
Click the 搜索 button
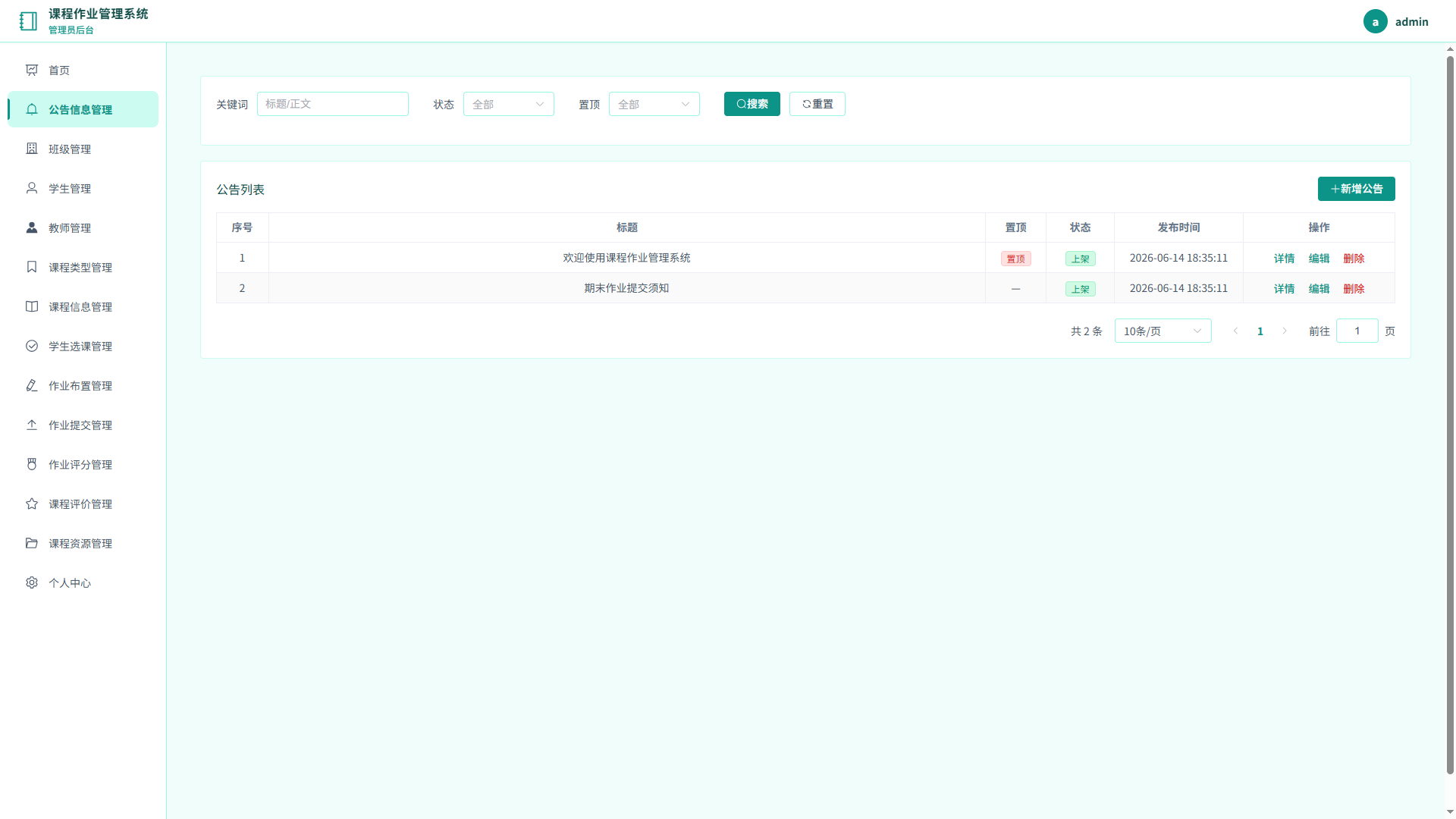[x=752, y=104]
